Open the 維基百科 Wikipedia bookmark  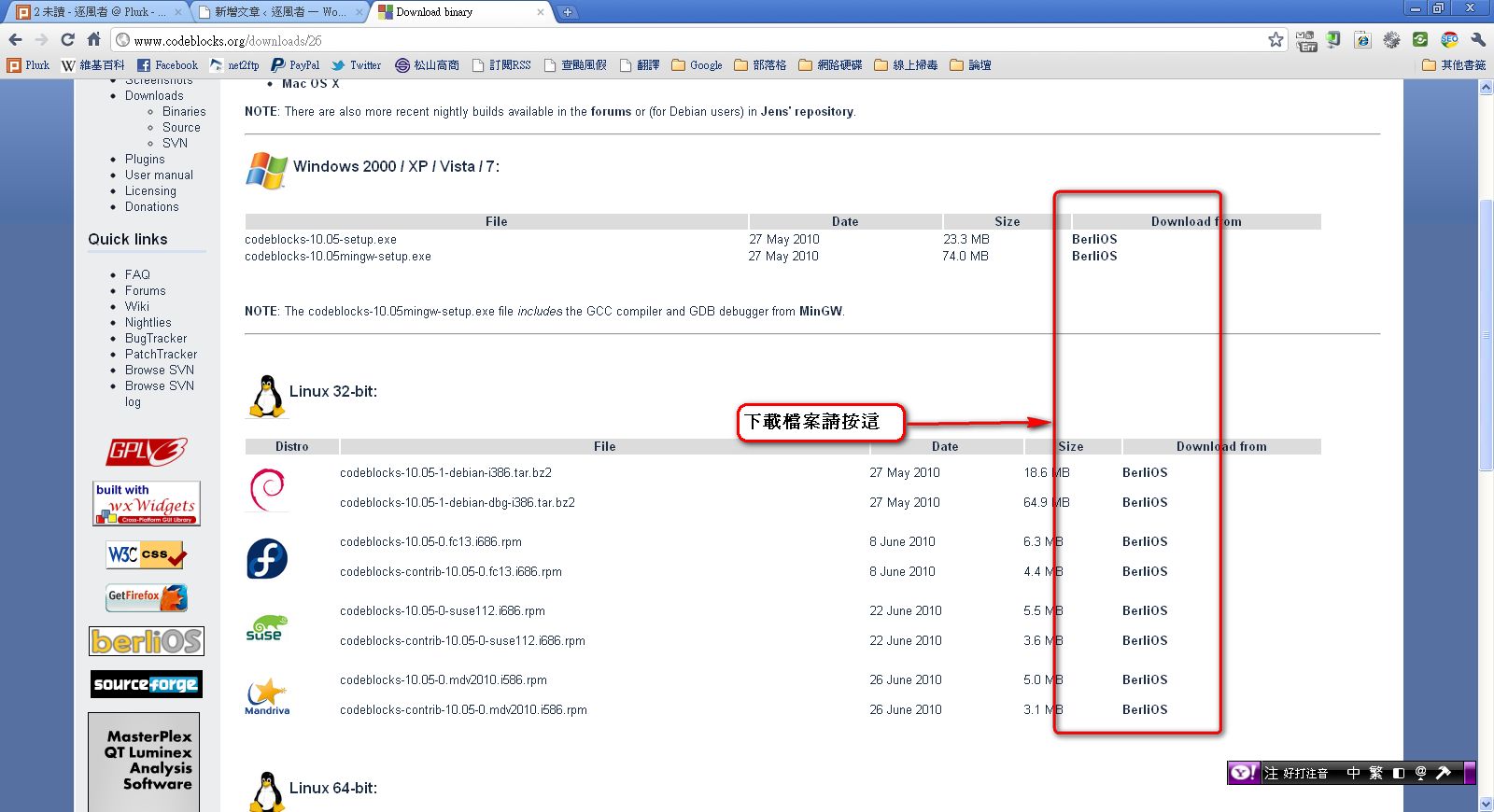coord(92,64)
